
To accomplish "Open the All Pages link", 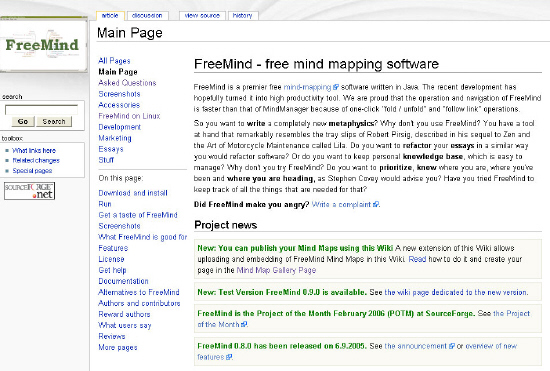I will [x=114, y=61].
